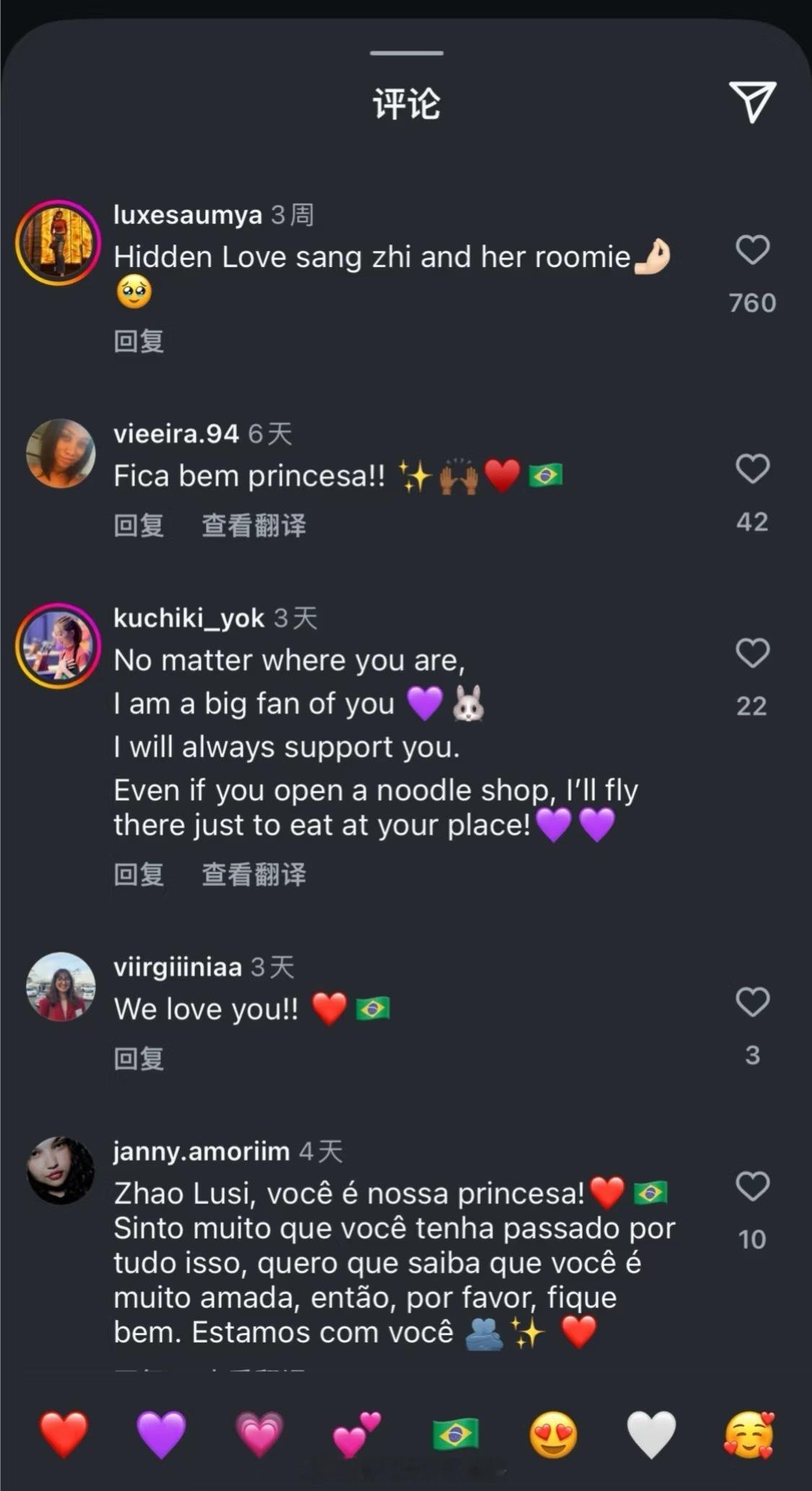Image resolution: width=812 pixels, height=1491 pixels.
Task: Tap the share paper-plane icon
Action: point(752,101)
